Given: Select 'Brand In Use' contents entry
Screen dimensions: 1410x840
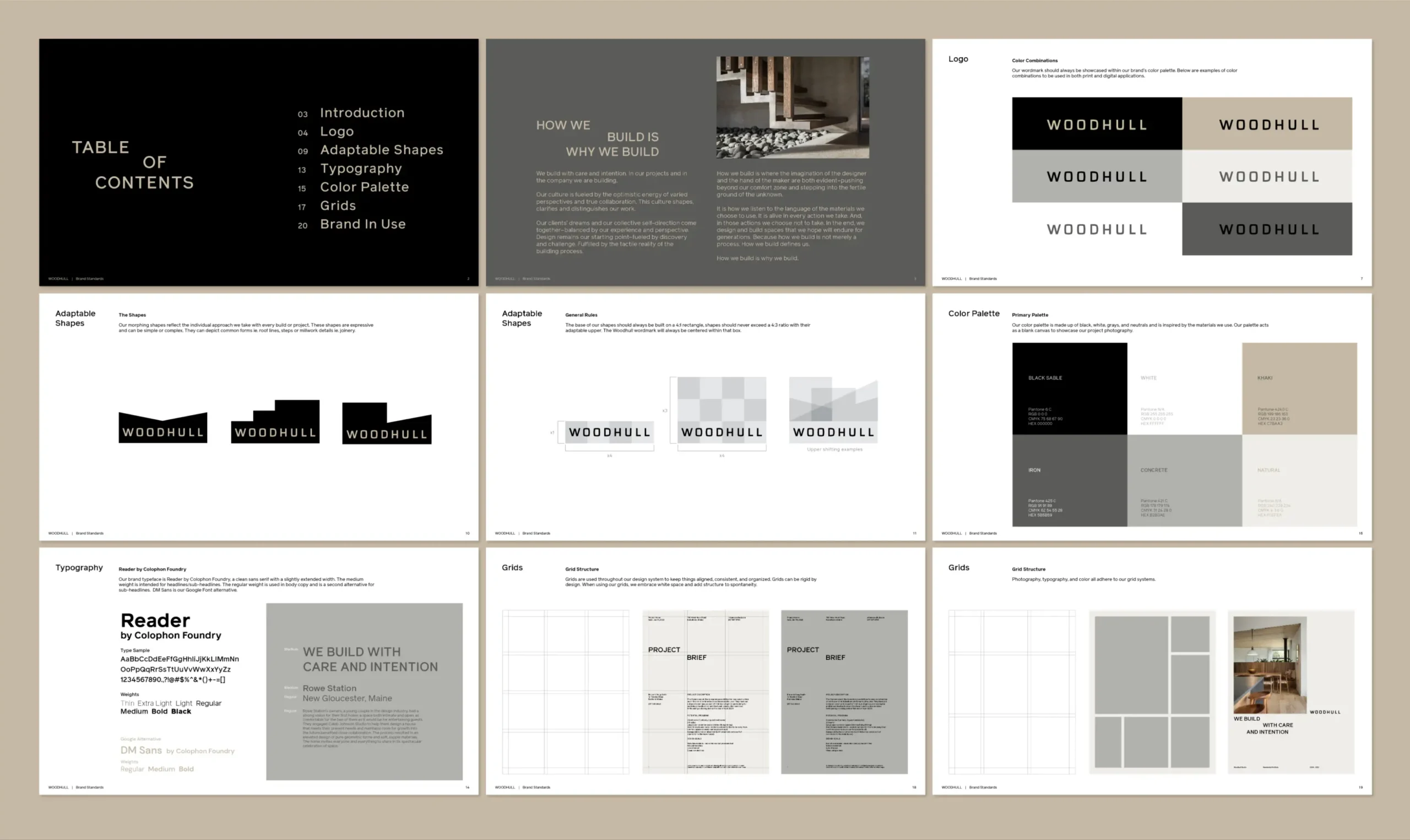Looking at the screenshot, I should tap(362, 224).
